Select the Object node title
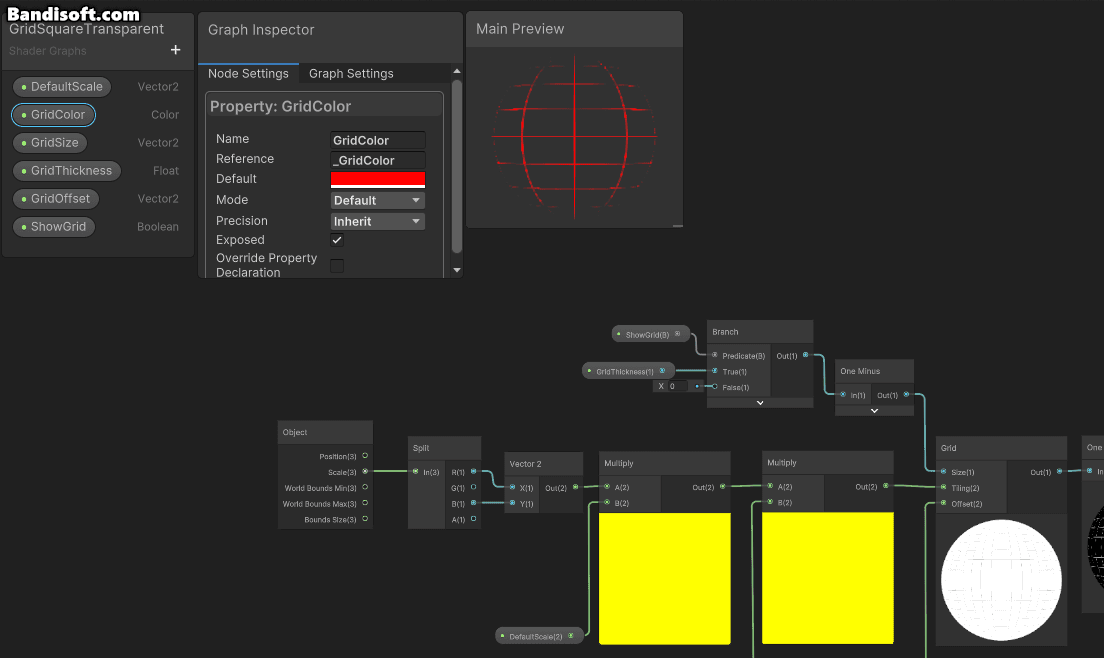Viewport: 1104px width, 658px height. pos(295,432)
